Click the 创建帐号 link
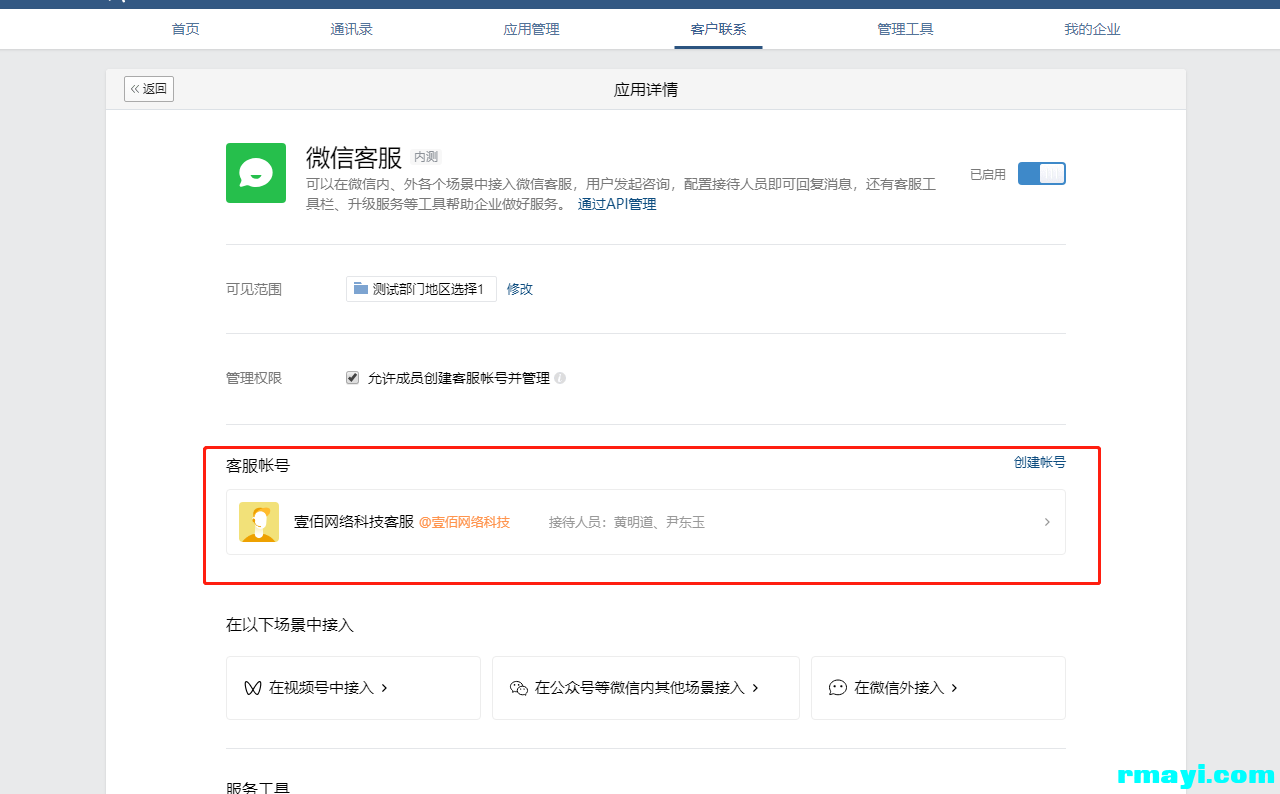The height and width of the screenshot is (794, 1280). point(1039,462)
